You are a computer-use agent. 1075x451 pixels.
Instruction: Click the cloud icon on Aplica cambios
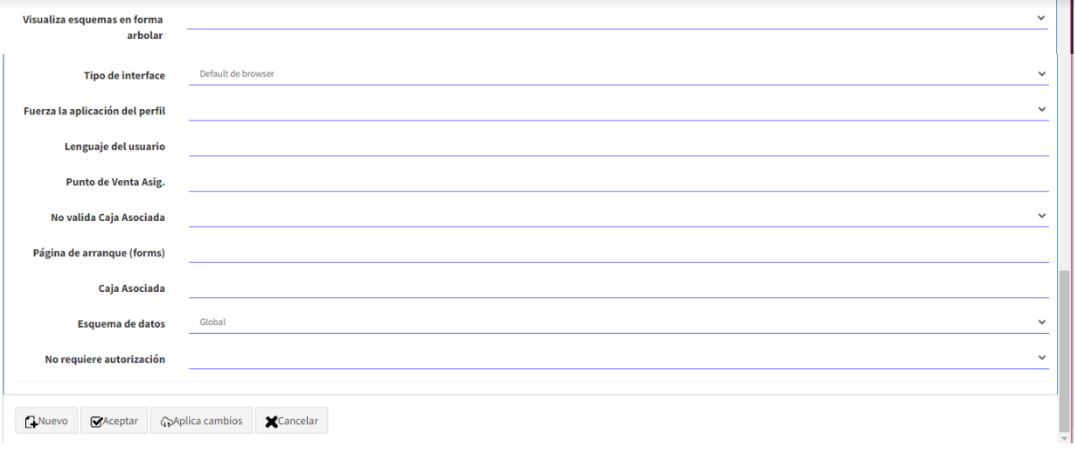(166, 422)
